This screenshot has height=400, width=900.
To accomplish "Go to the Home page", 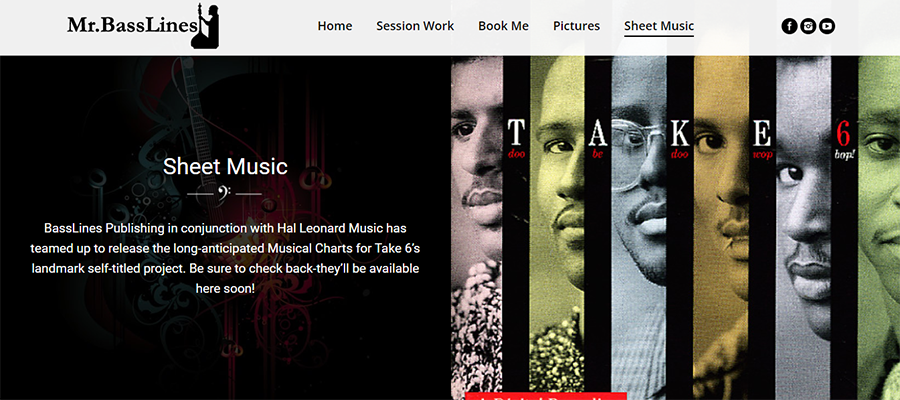I will [x=335, y=26].
